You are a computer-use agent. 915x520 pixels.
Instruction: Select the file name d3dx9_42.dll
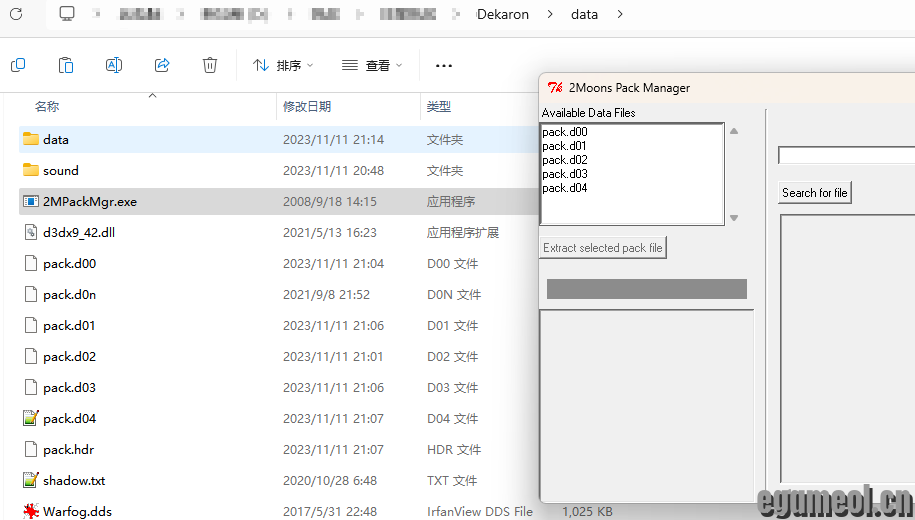tap(79, 232)
